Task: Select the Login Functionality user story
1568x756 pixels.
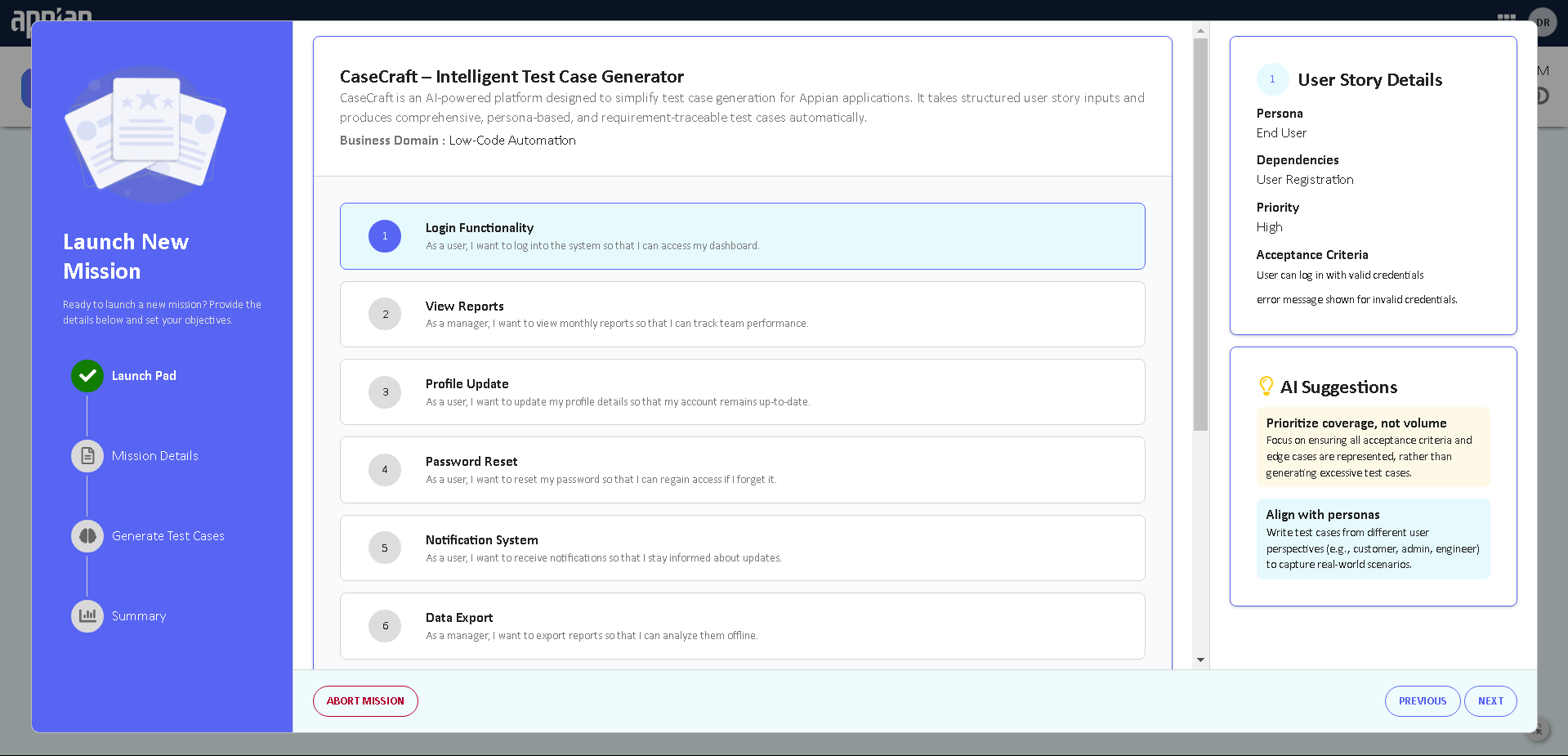Action: pyautogui.click(x=742, y=236)
